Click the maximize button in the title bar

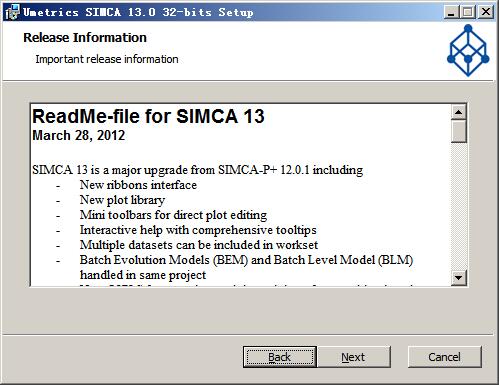pyautogui.click(x=468, y=12)
